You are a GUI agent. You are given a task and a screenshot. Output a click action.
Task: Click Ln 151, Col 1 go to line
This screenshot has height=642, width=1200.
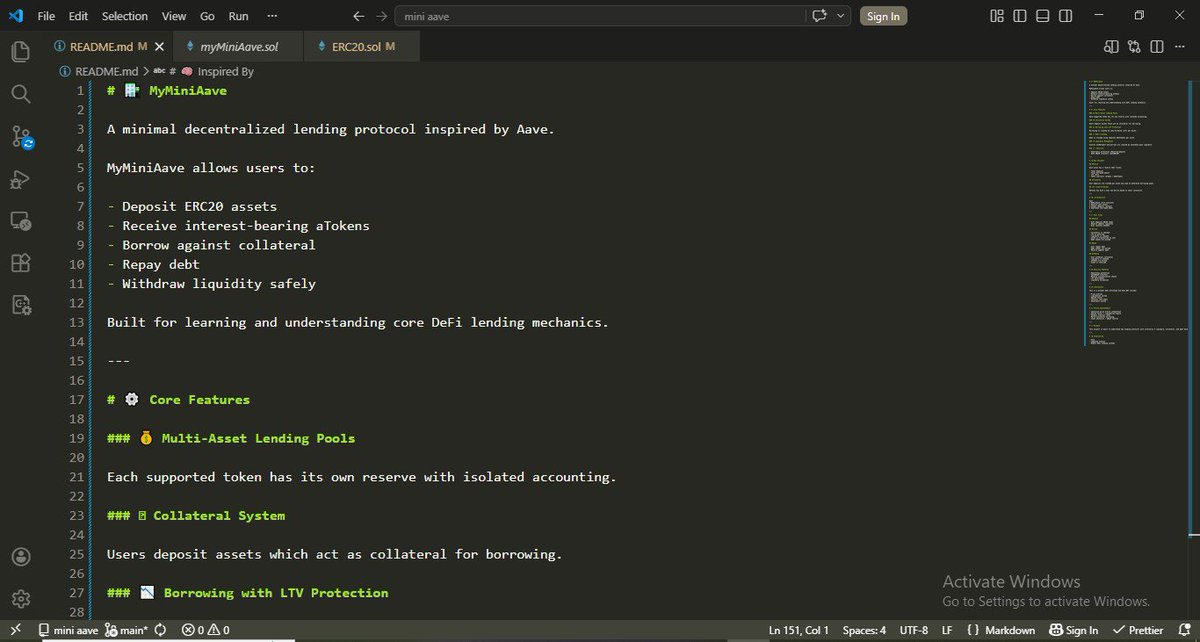pos(798,630)
